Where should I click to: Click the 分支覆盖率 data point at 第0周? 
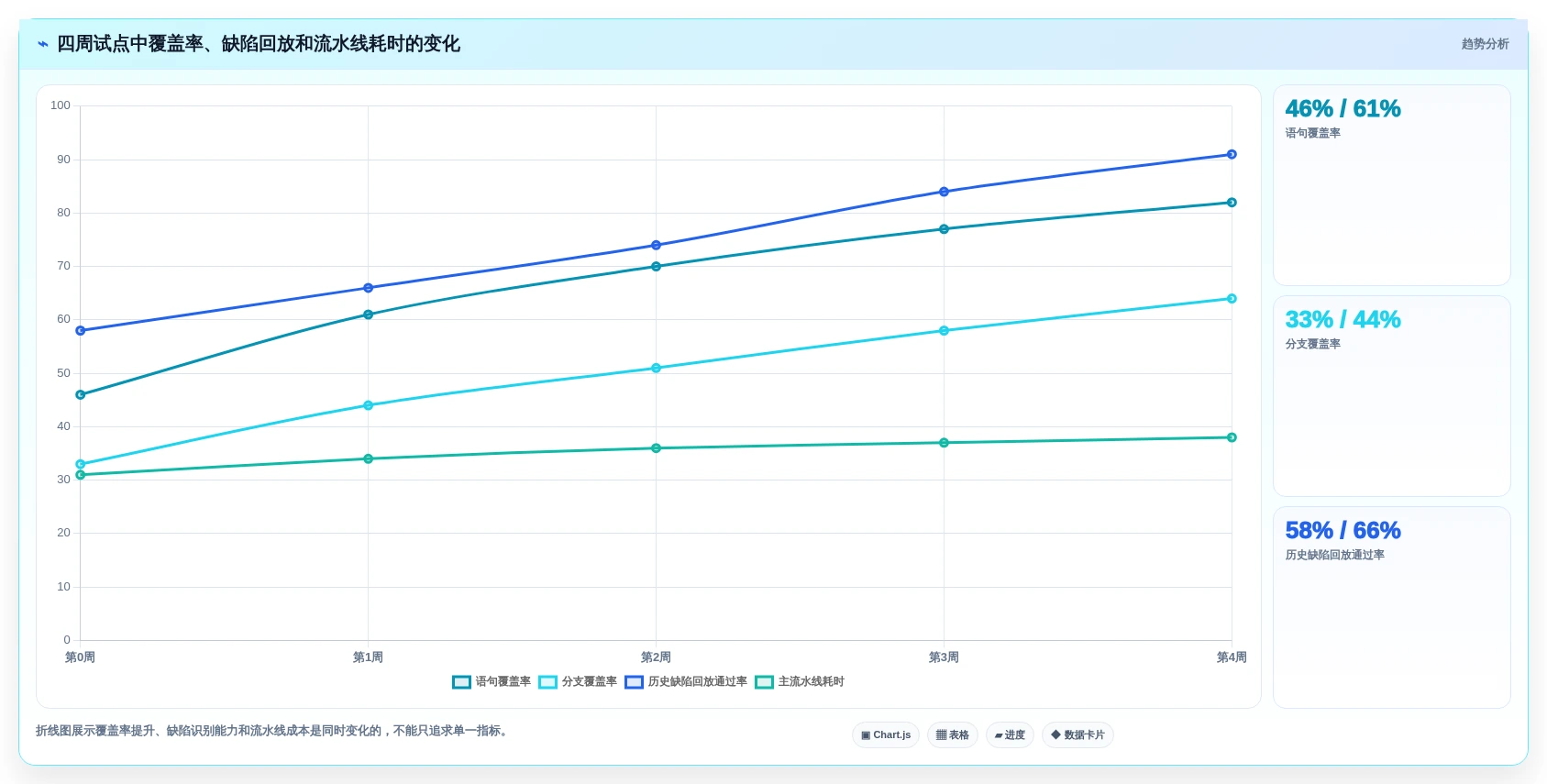pos(81,464)
